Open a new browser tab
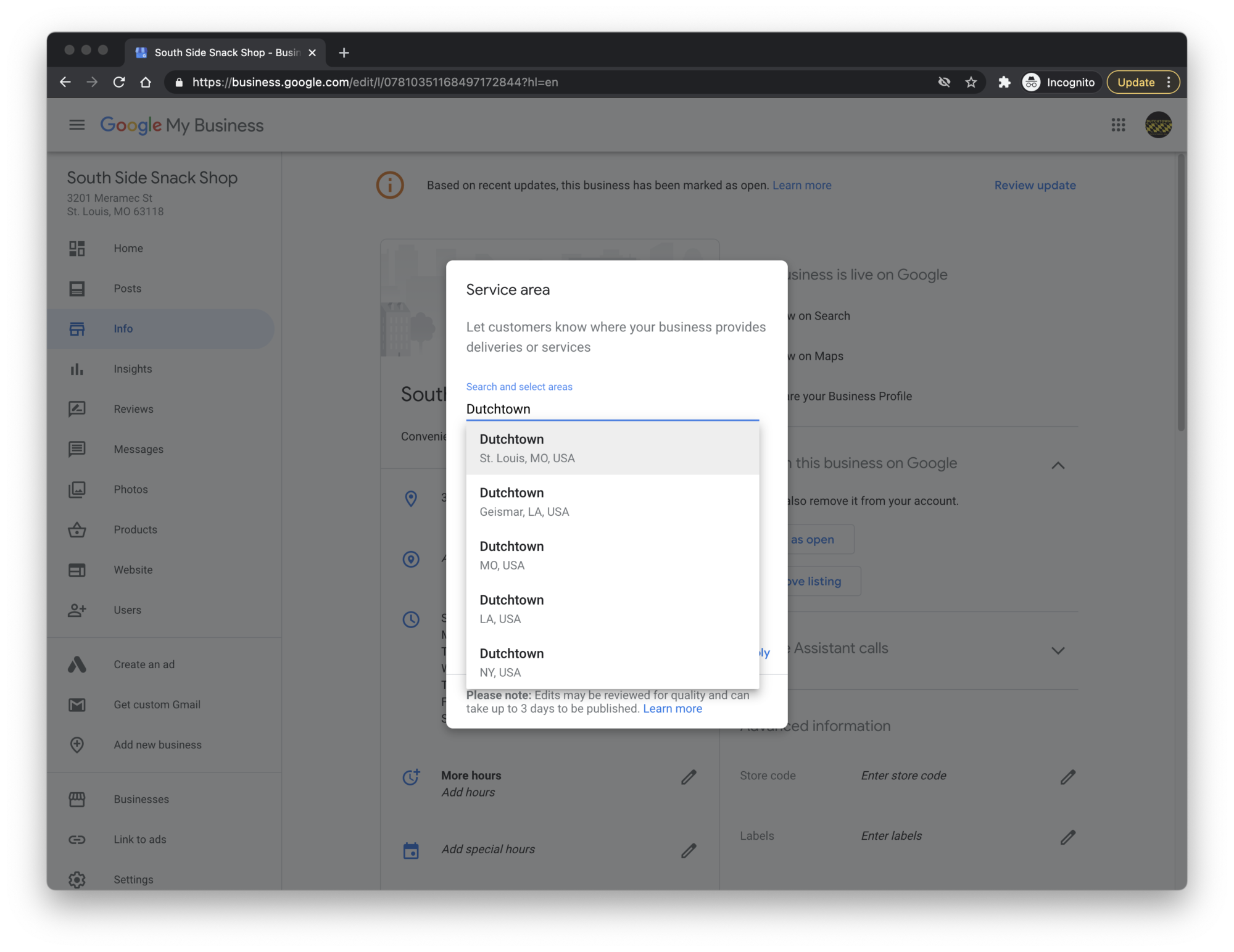This screenshot has height=952, width=1234. 344,52
